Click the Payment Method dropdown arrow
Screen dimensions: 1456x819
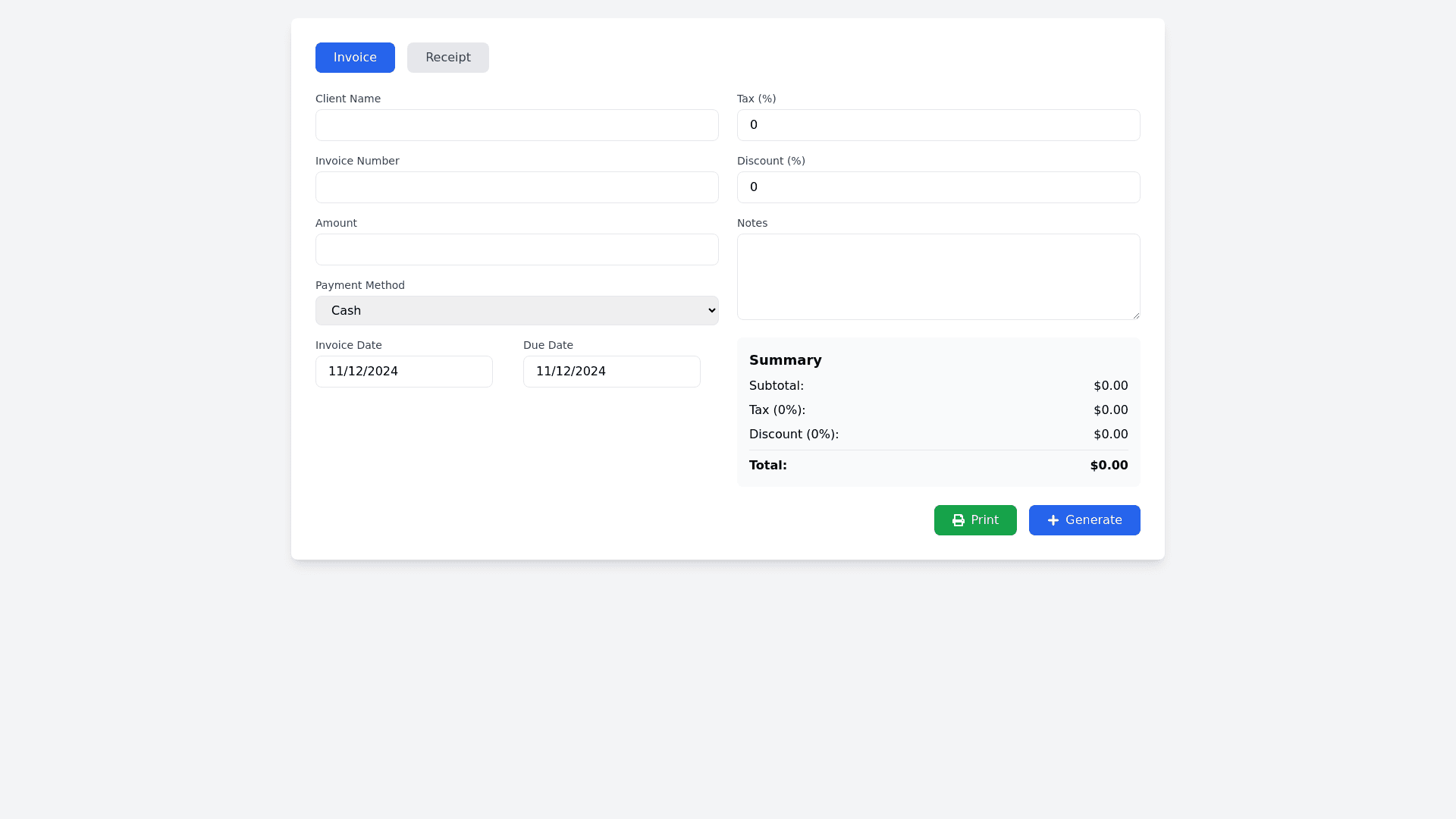(x=711, y=310)
